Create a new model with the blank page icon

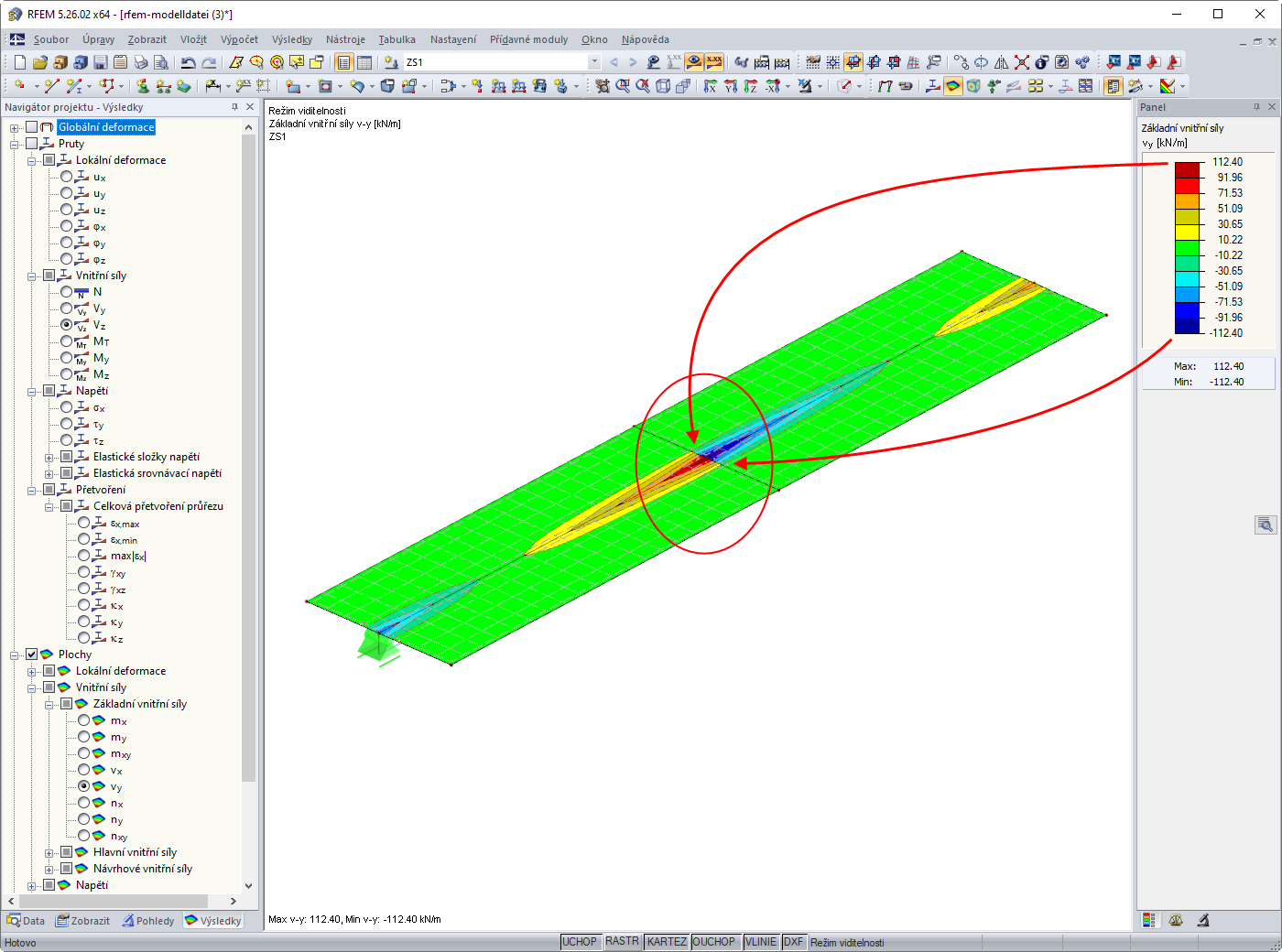[19, 62]
